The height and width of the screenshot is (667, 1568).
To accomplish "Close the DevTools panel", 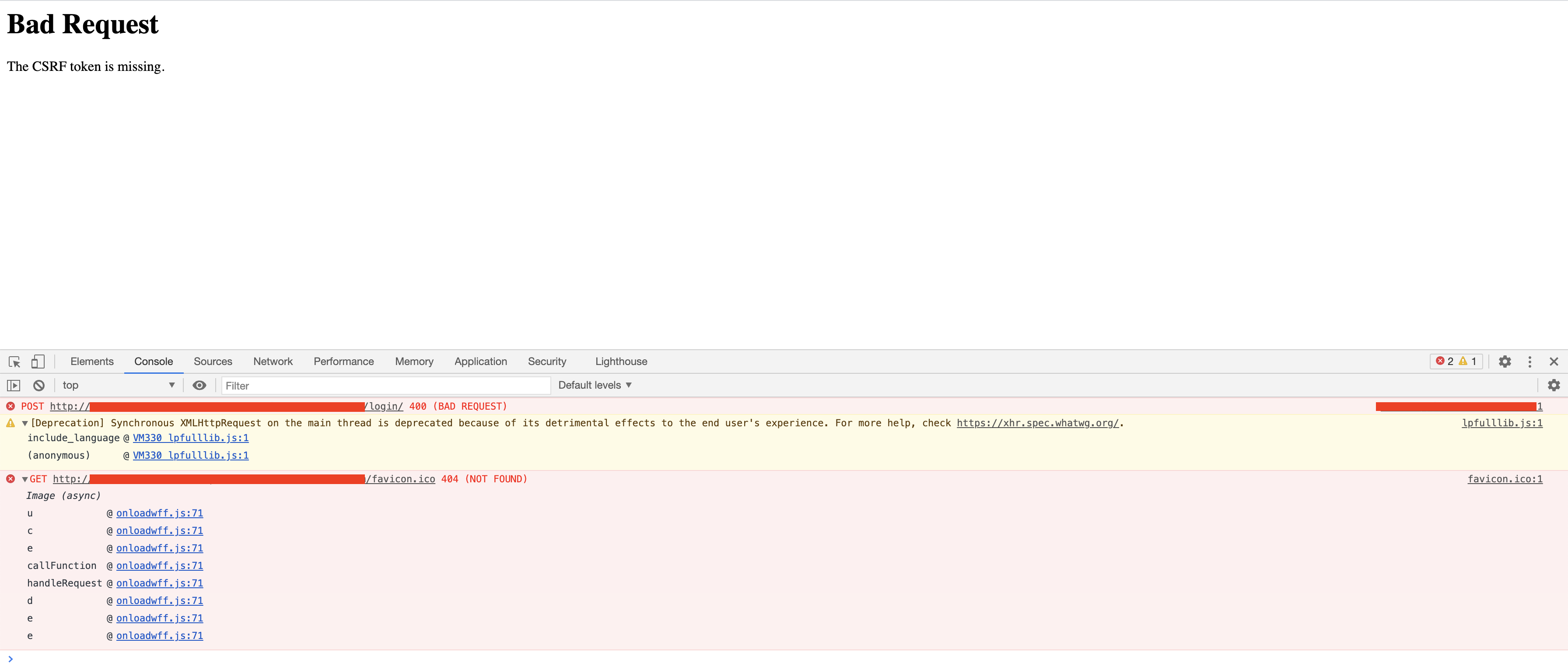I will 1554,362.
